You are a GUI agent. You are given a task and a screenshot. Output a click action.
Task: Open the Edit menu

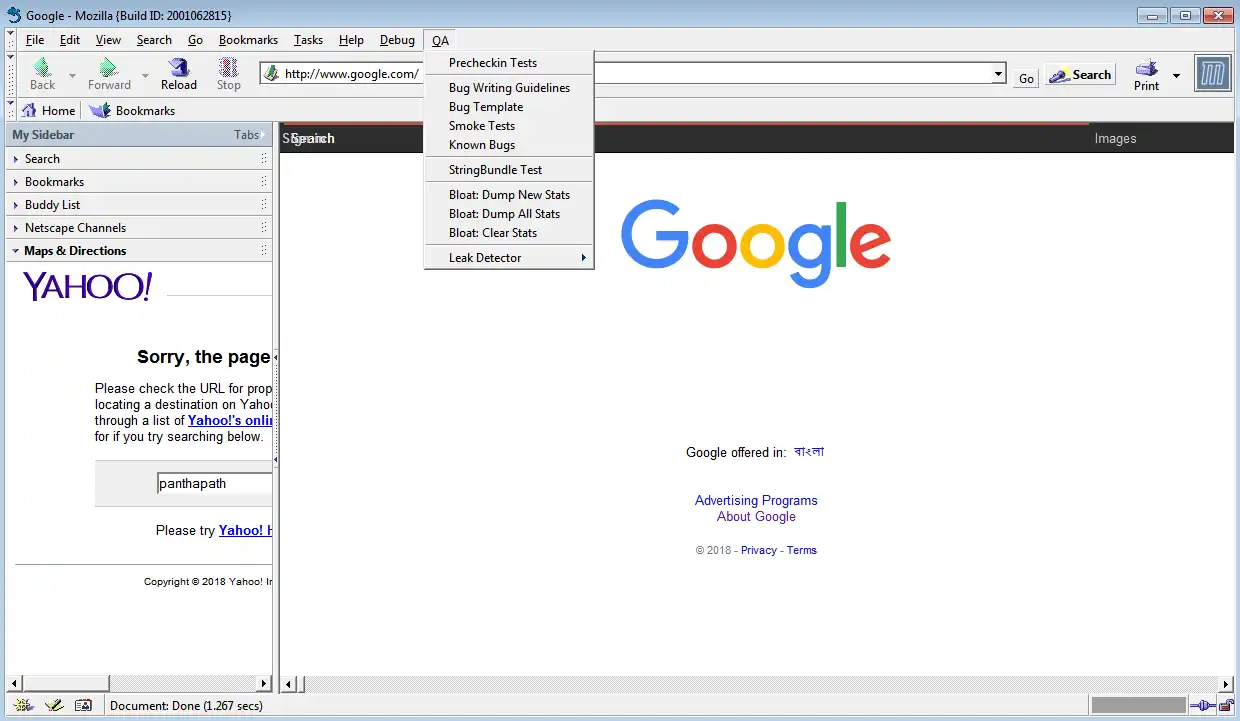click(70, 40)
